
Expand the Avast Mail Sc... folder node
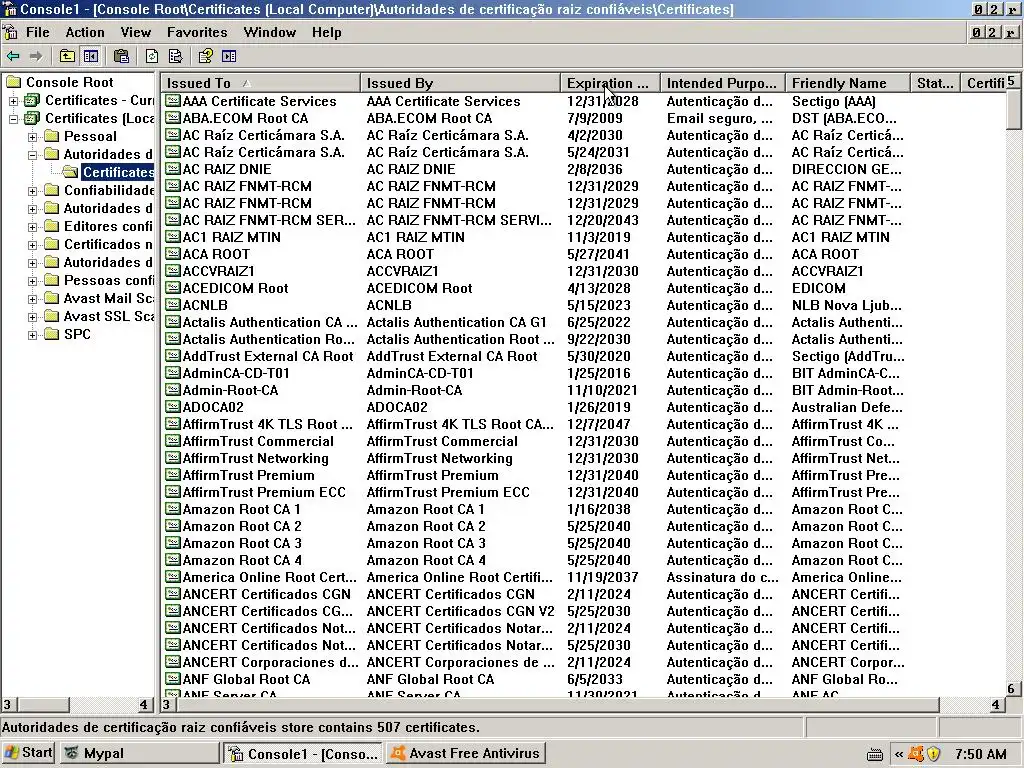[32, 298]
